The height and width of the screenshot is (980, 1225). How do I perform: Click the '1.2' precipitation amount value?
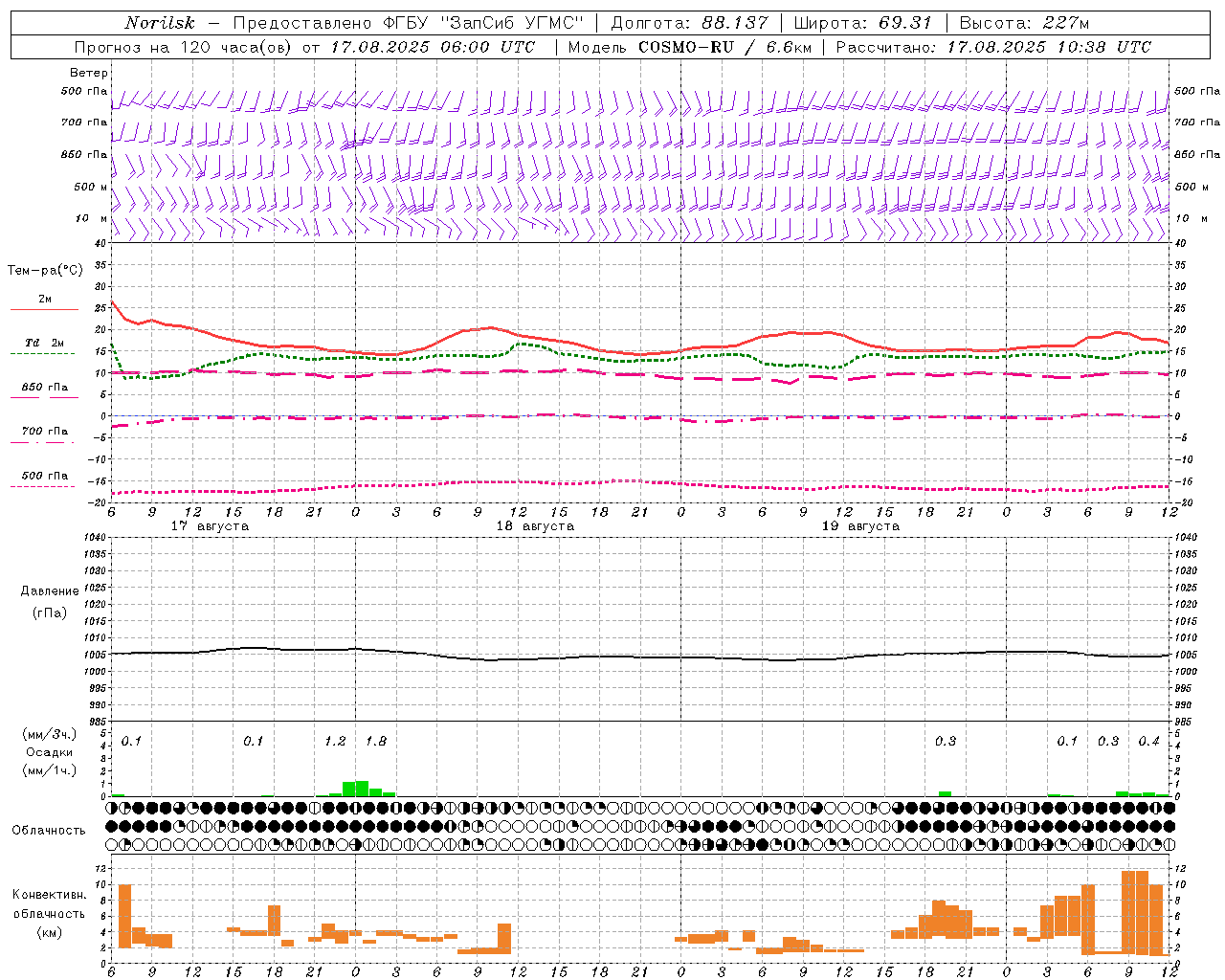click(335, 742)
